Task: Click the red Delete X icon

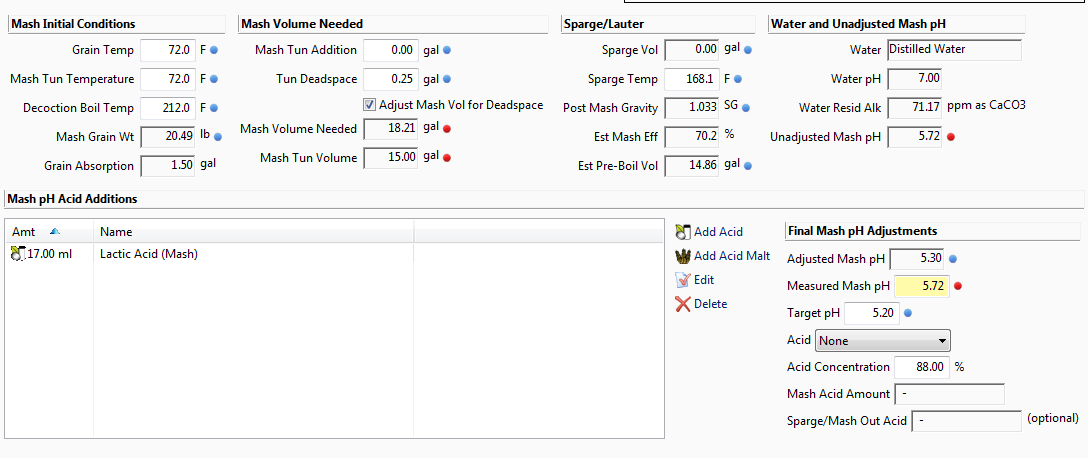Action: click(x=683, y=304)
